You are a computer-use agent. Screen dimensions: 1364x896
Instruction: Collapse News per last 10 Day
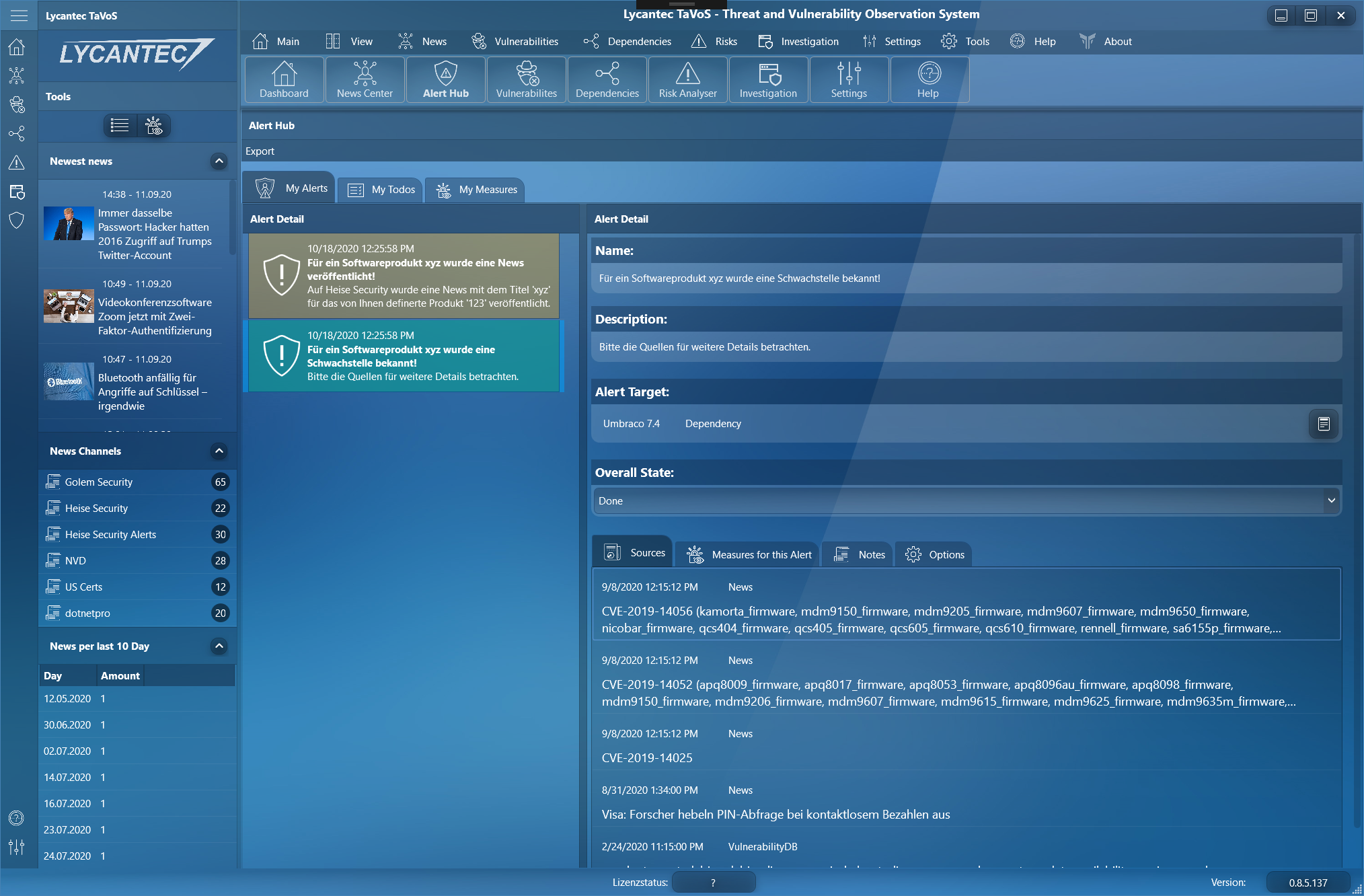(219, 646)
